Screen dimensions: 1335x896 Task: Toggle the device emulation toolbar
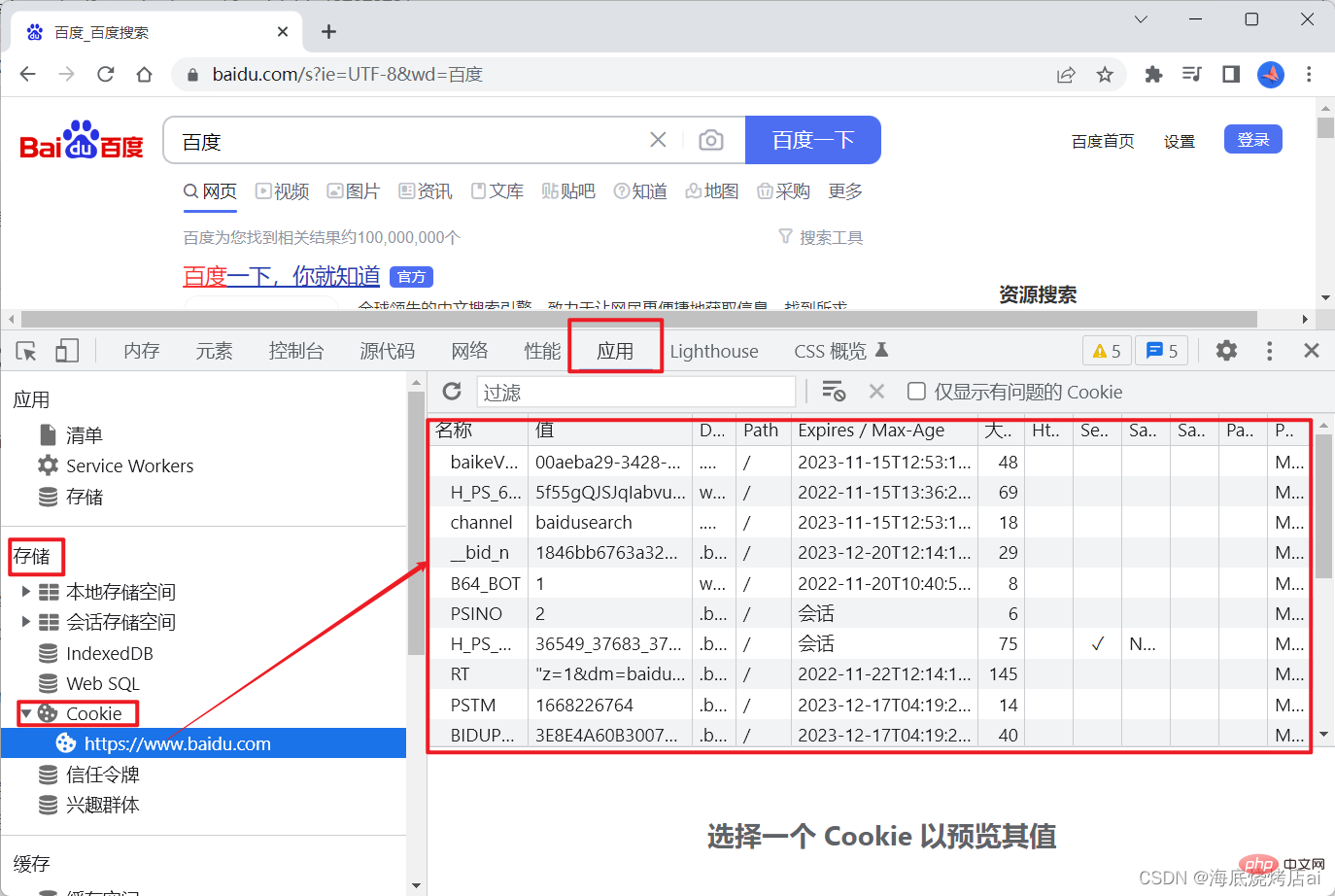[66, 350]
